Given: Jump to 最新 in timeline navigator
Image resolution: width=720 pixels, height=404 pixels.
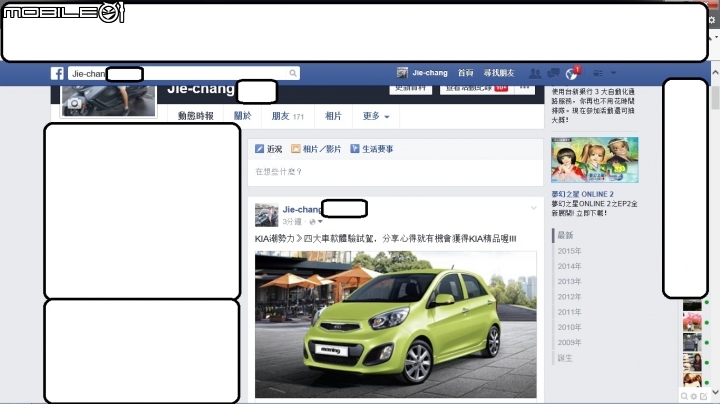Looking at the screenshot, I should click(565, 236).
